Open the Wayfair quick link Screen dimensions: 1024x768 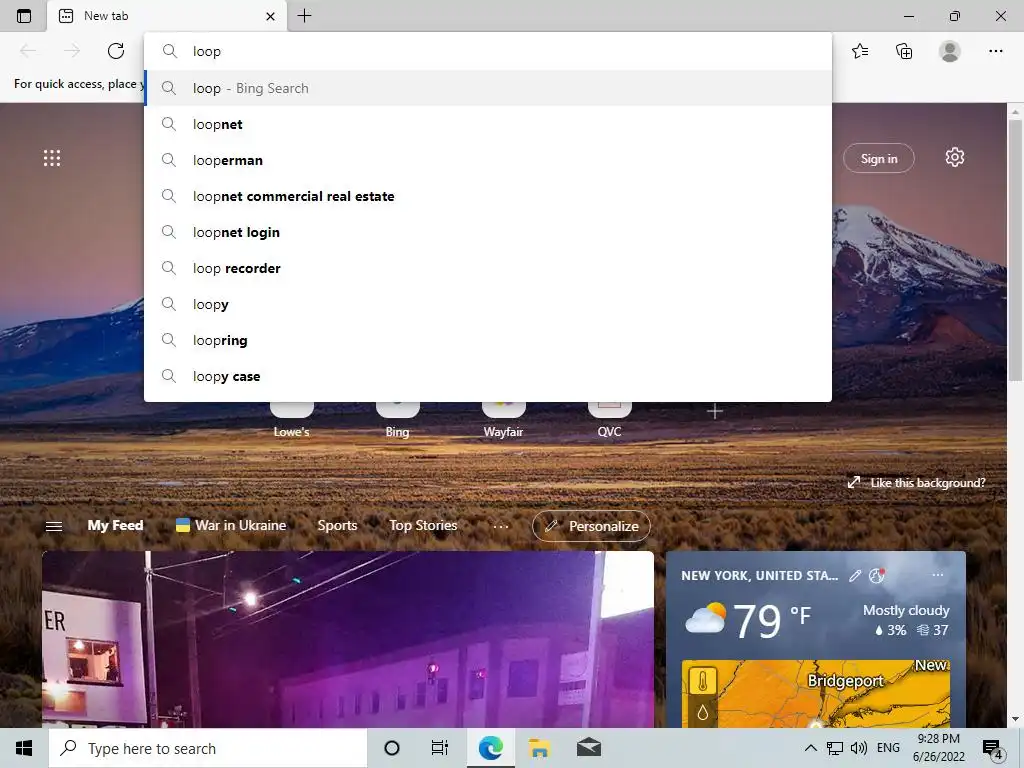[503, 420]
